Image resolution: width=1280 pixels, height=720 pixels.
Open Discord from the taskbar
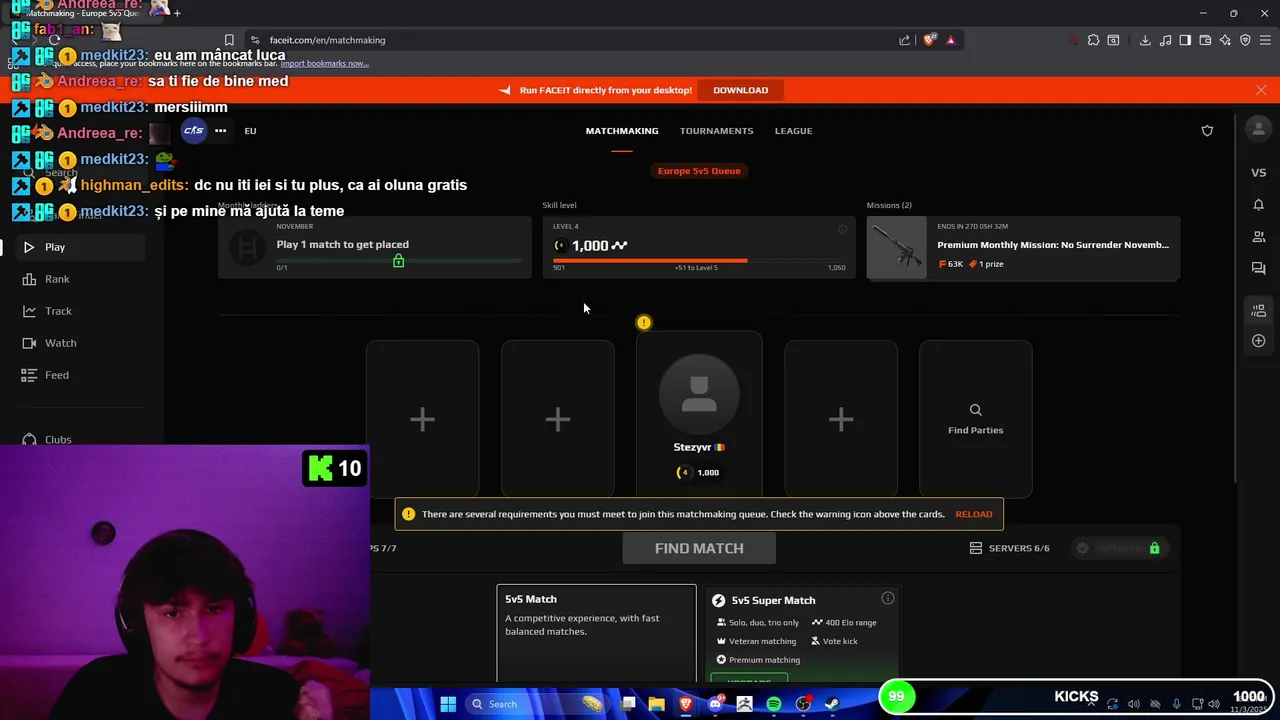click(x=715, y=704)
